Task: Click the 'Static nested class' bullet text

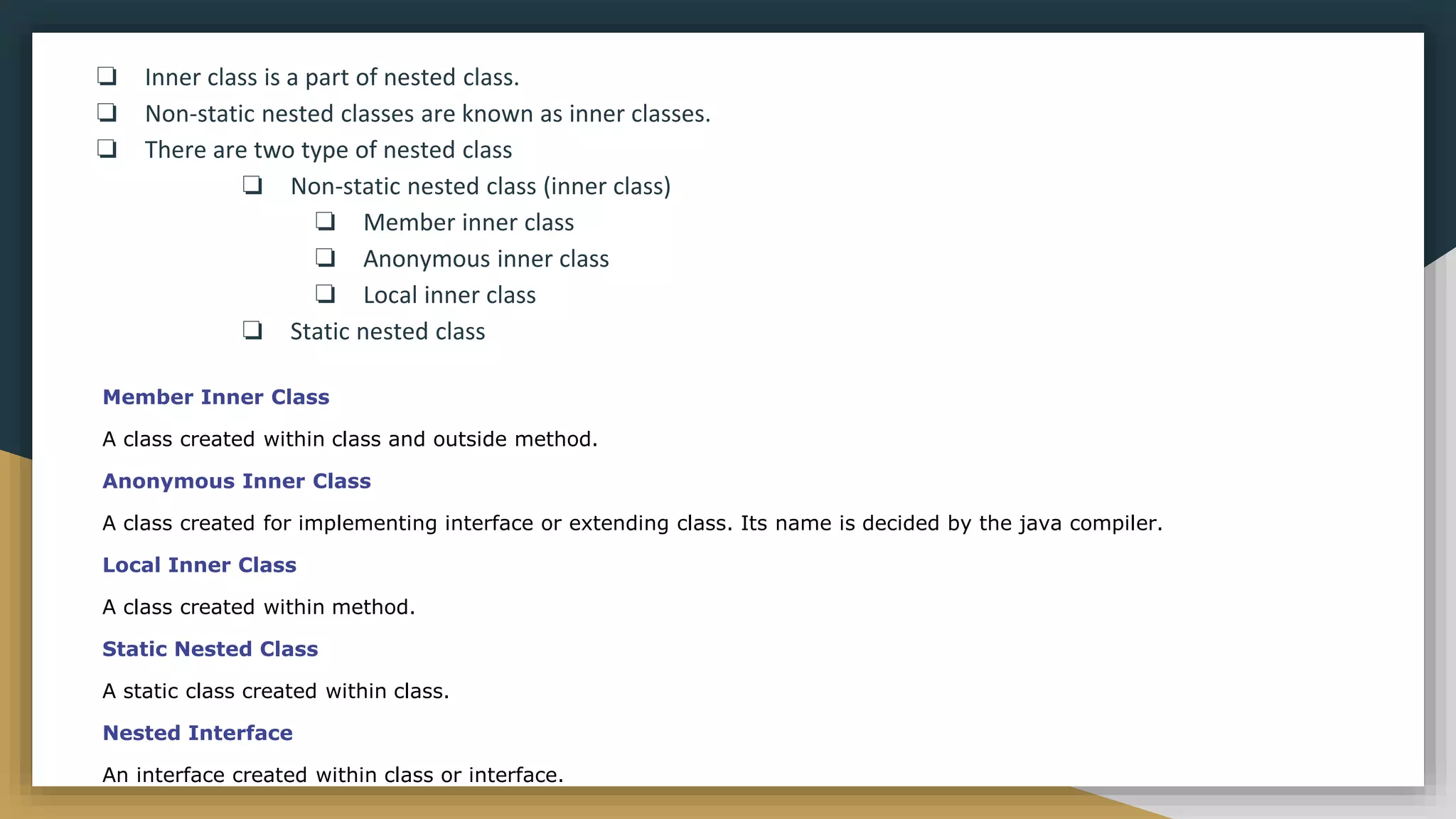Action: (387, 331)
